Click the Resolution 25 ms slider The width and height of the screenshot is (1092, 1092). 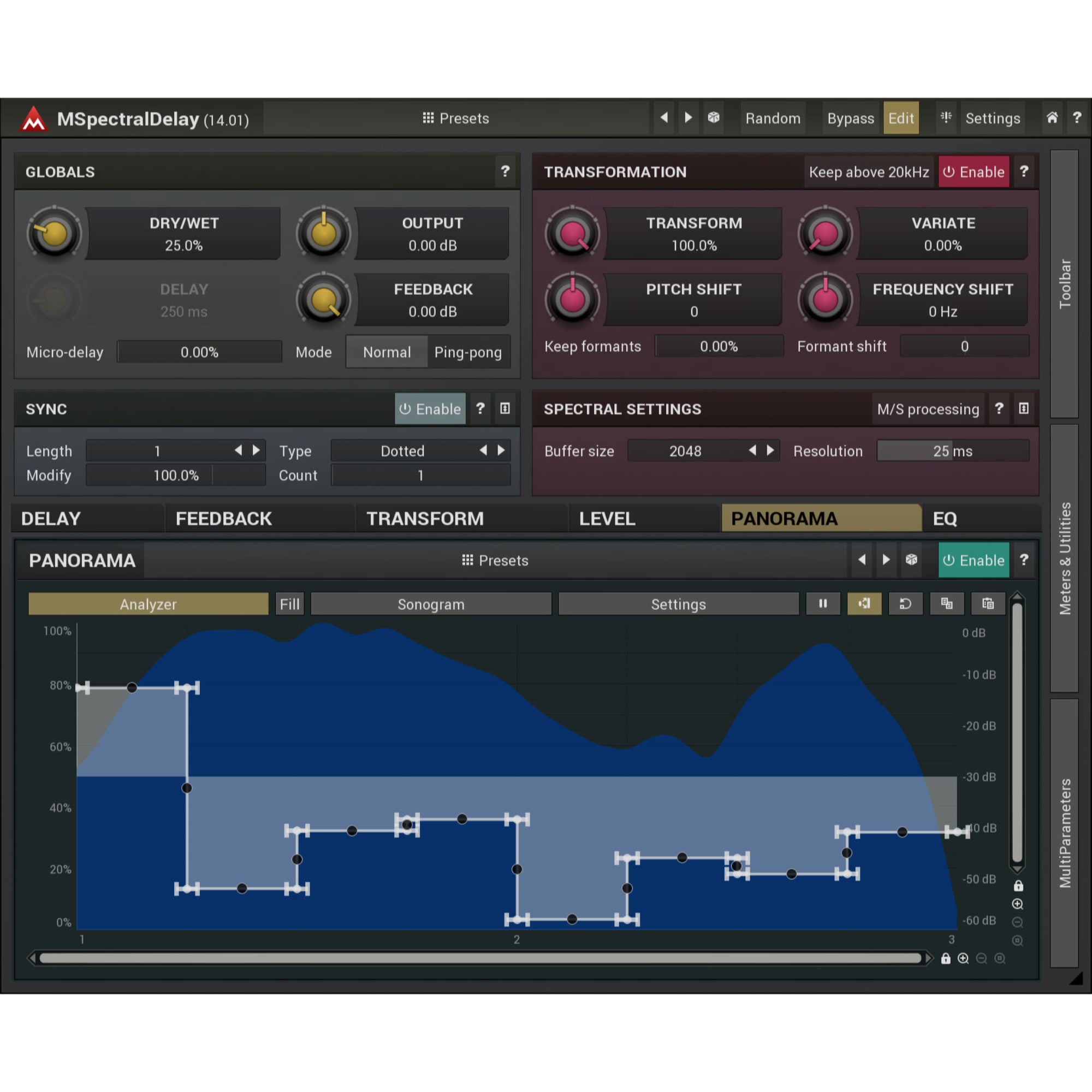tap(953, 450)
